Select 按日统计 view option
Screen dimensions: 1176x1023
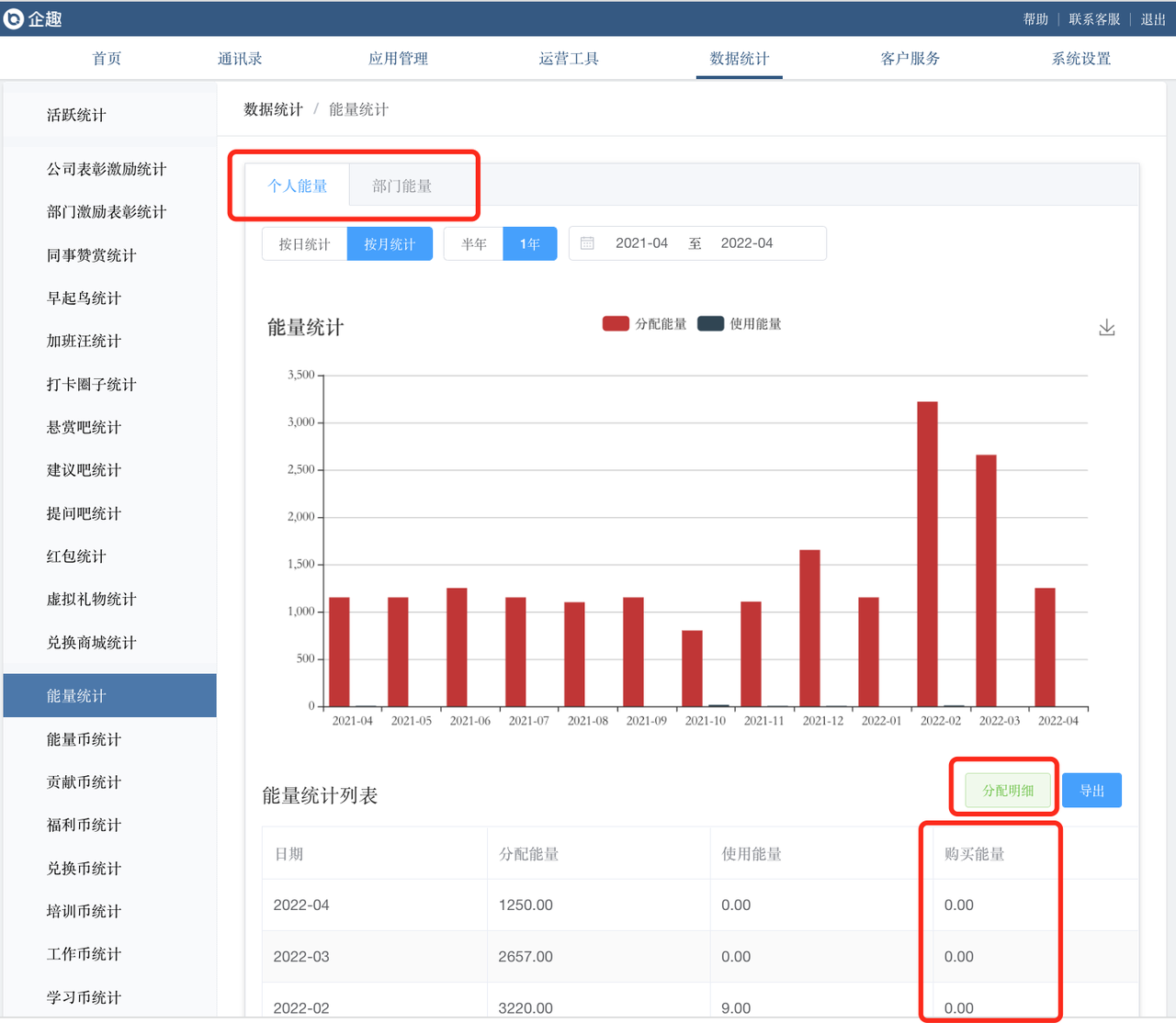(x=304, y=244)
